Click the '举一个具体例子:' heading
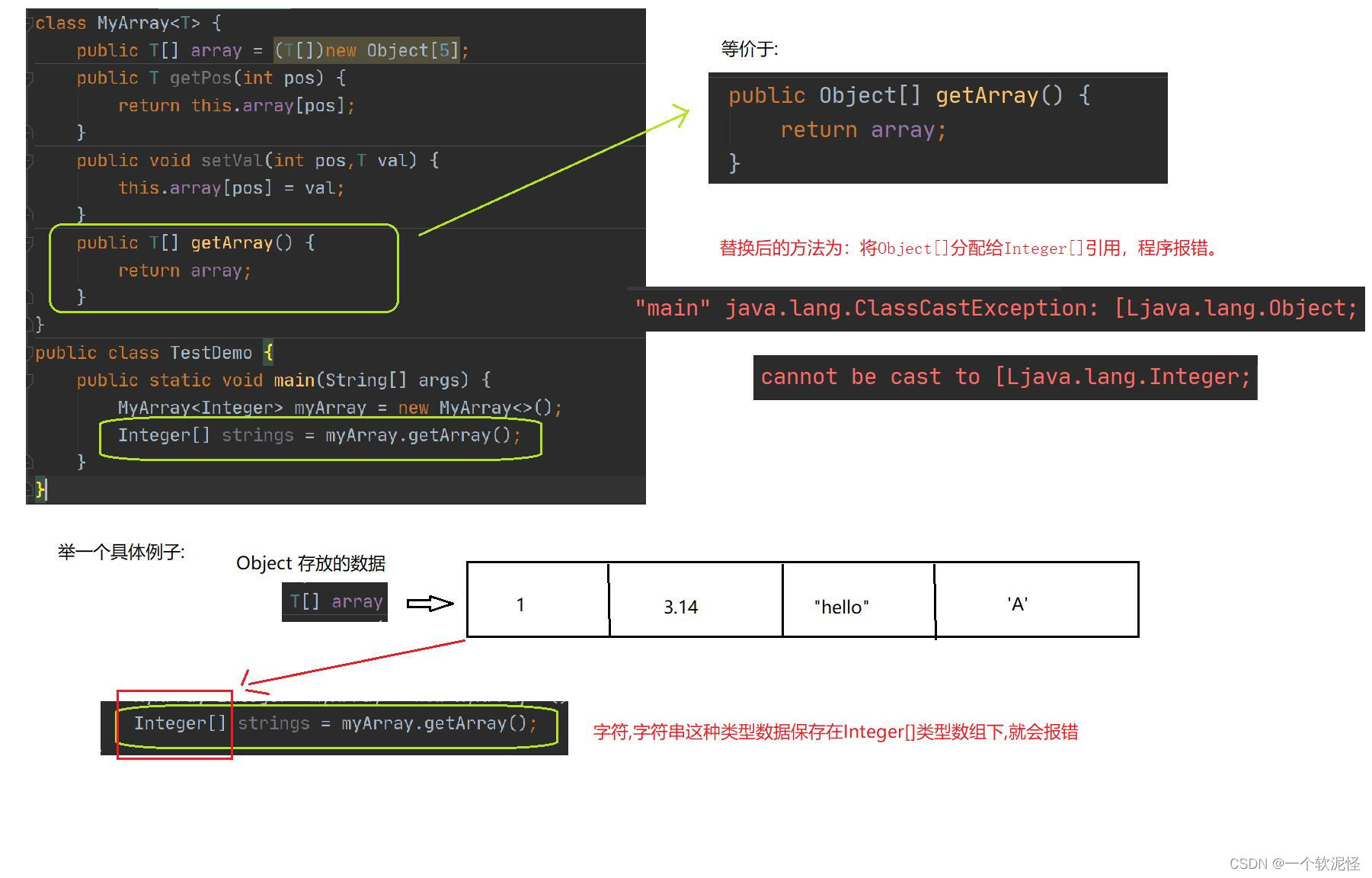 click(x=121, y=552)
